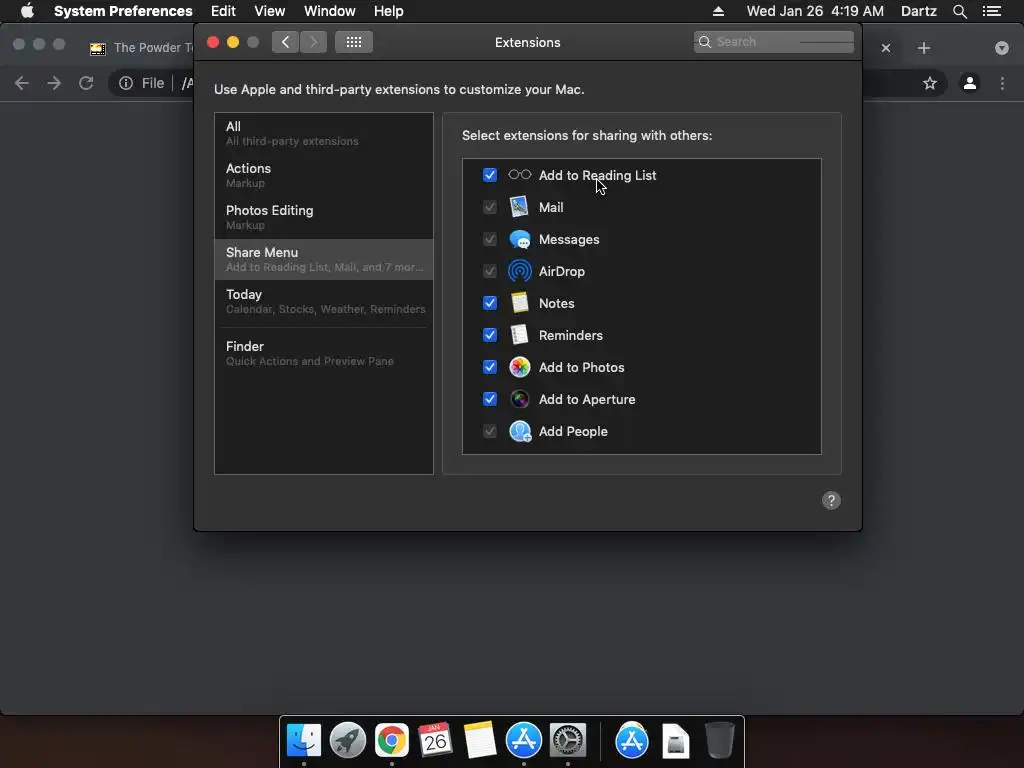Select the Finder category
Viewport: 1024px width, 768px height.
click(x=324, y=353)
